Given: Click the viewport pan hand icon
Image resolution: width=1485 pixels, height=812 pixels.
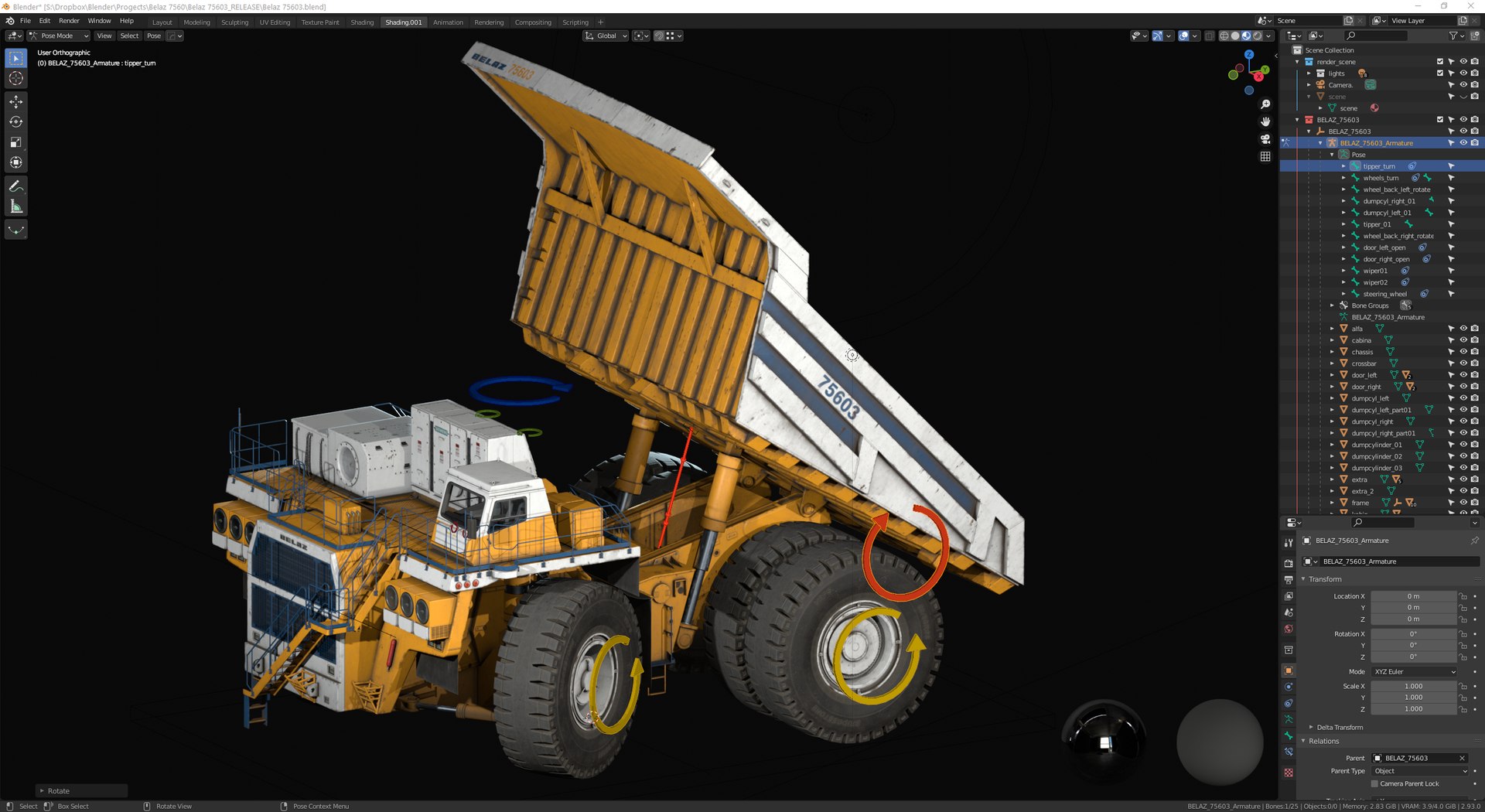Looking at the screenshot, I should click(1265, 121).
